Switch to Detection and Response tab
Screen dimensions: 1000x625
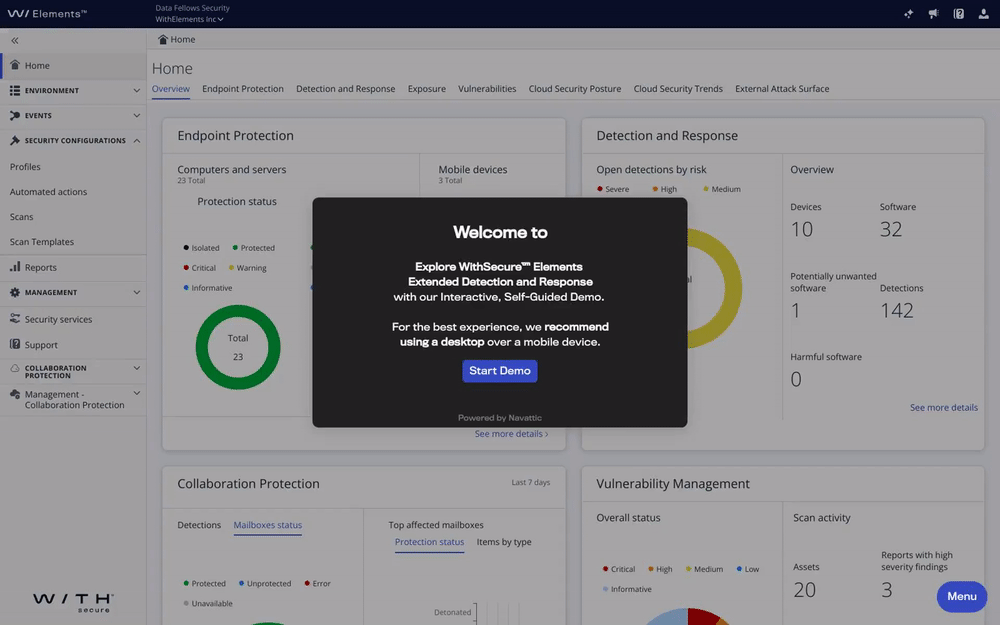click(346, 89)
